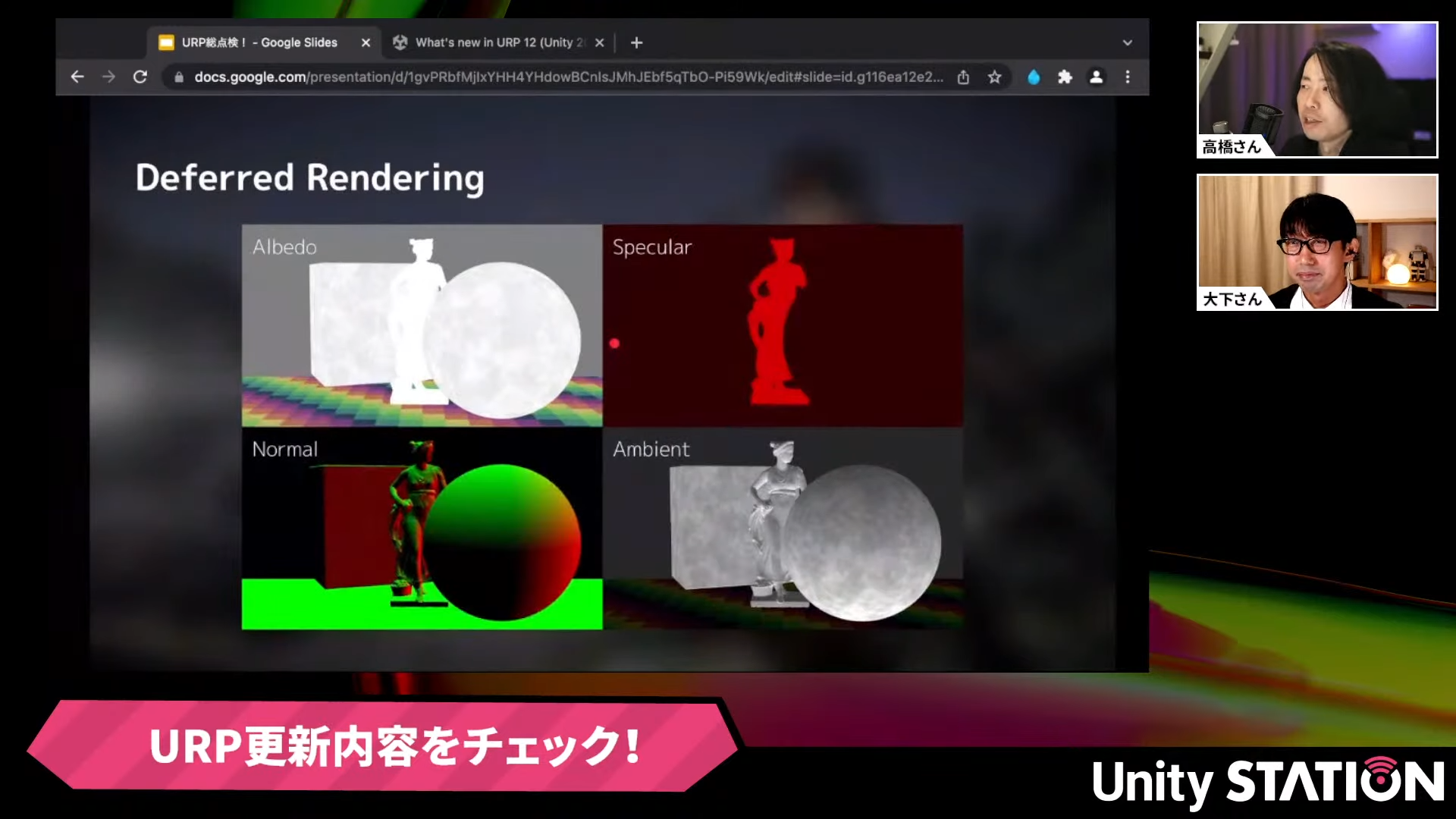Image resolution: width=1456 pixels, height=819 pixels.
Task: Click inside the address bar URL
Action: [x=531, y=77]
